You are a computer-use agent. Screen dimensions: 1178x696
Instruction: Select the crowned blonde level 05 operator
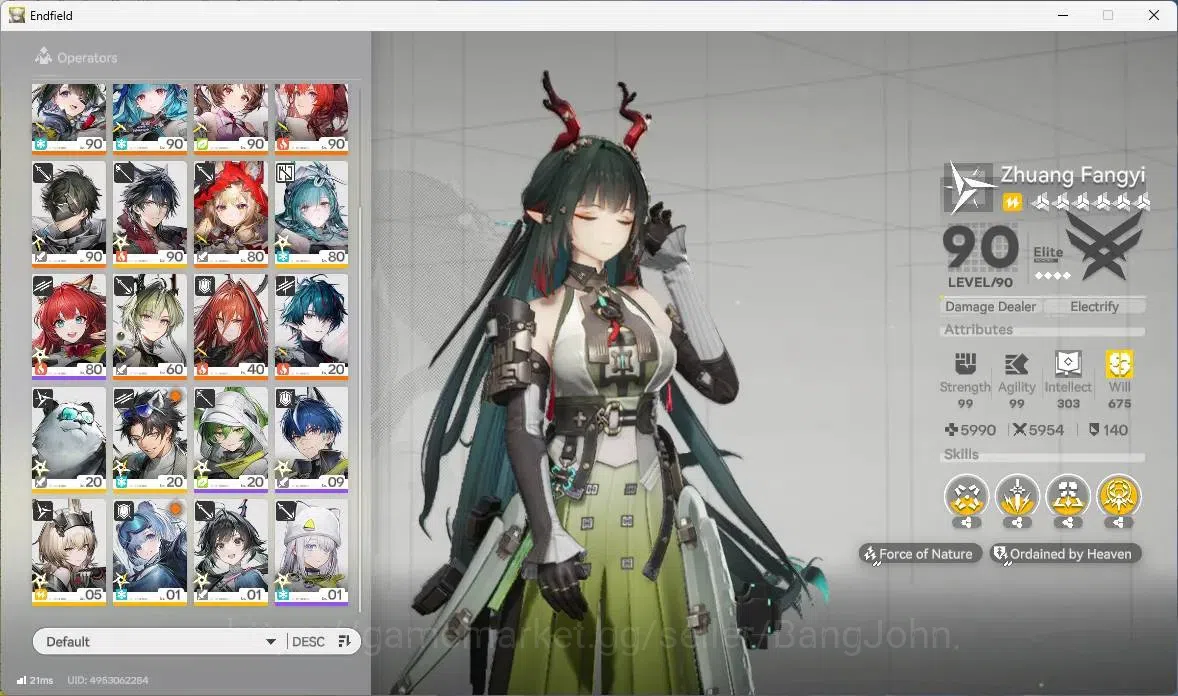[68, 552]
